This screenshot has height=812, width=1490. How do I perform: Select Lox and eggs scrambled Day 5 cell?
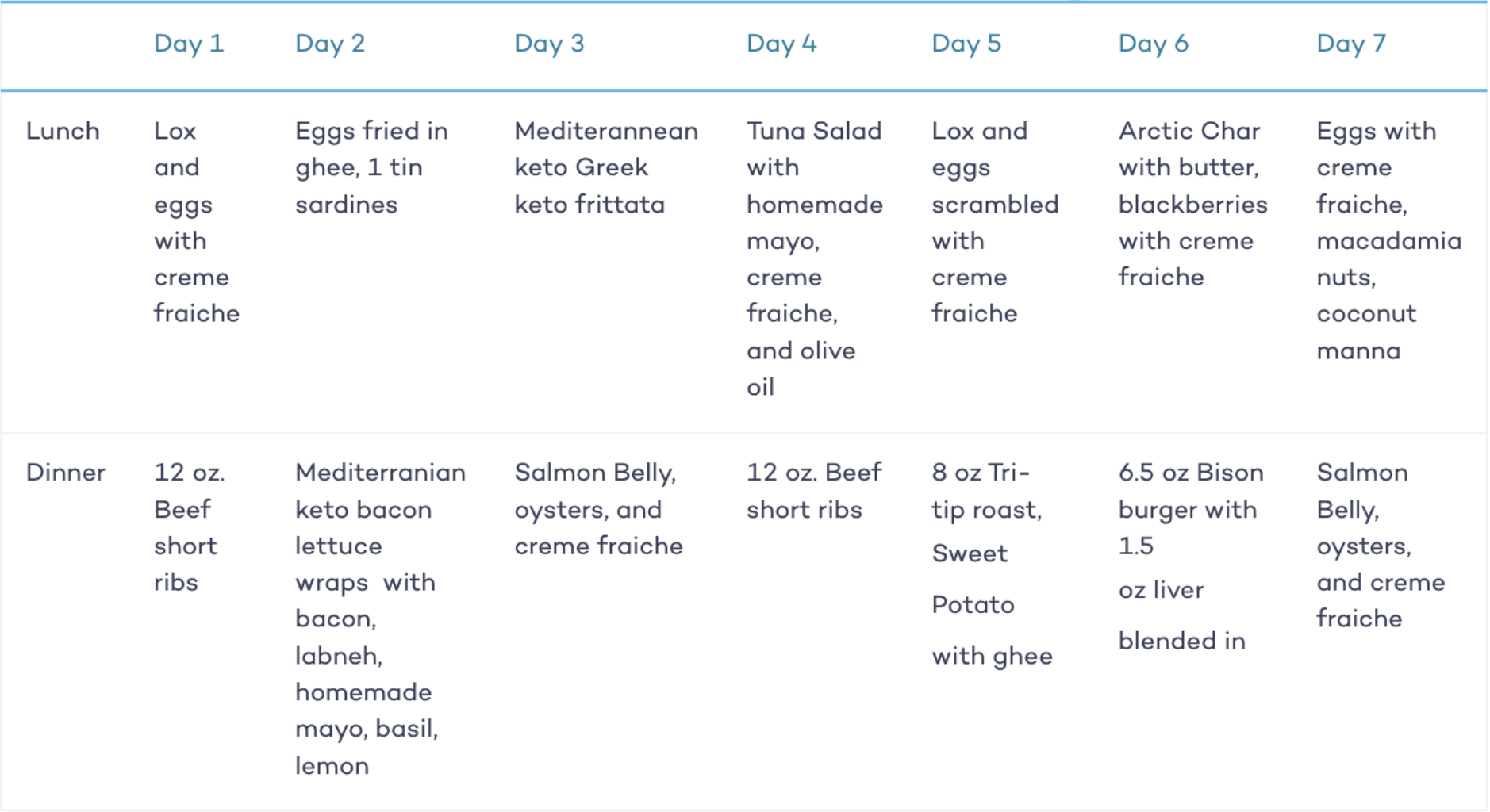(x=995, y=222)
